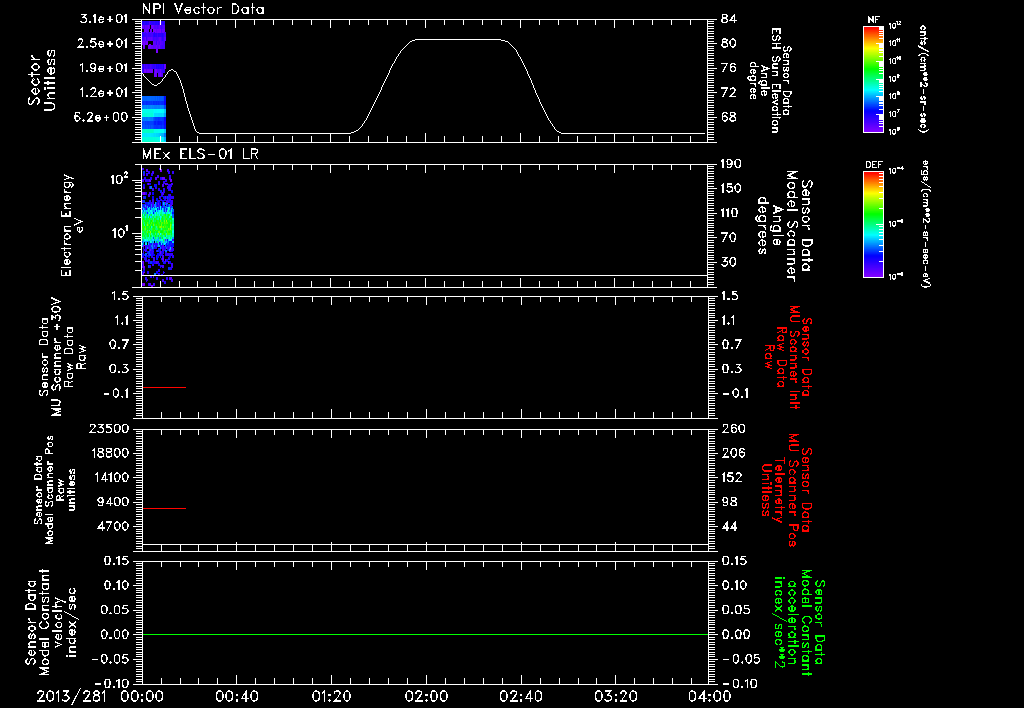Click the red "MU Scanner Int Raw Data" label
The width and height of the screenshot is (1024, 708).
point(787,357)
